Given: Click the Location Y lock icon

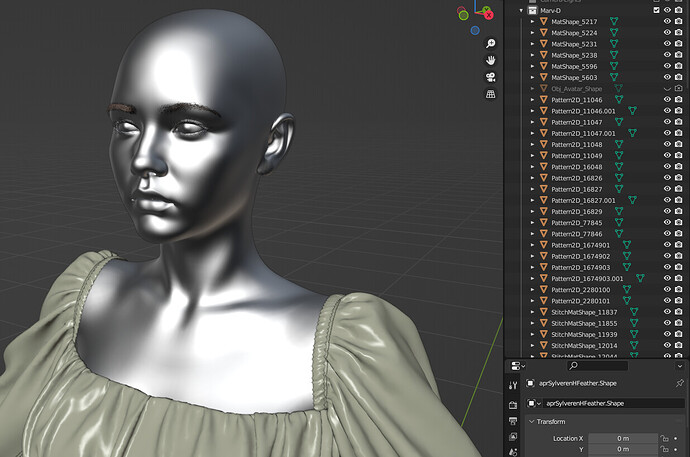Looking at the screenshot, I should [x=664, y=449].
